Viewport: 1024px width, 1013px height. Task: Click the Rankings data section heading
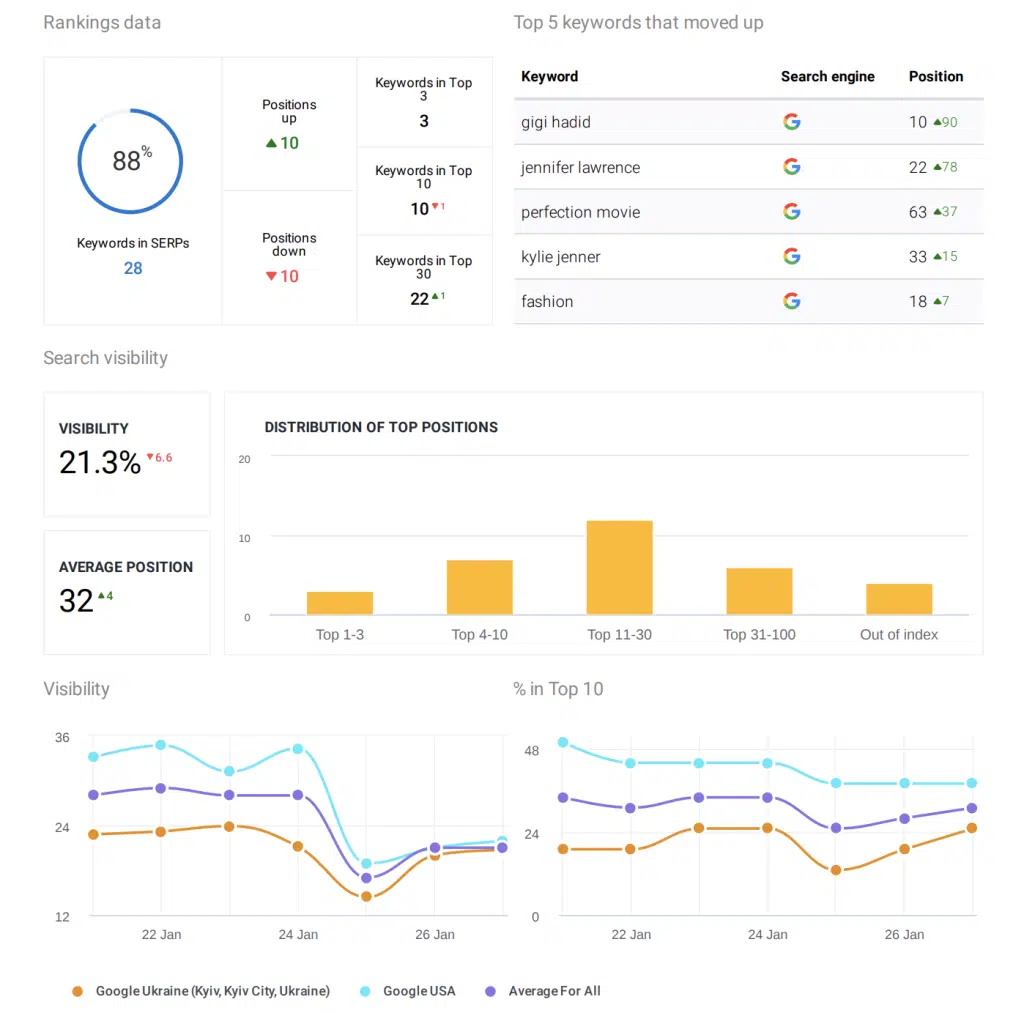[102, 23]
